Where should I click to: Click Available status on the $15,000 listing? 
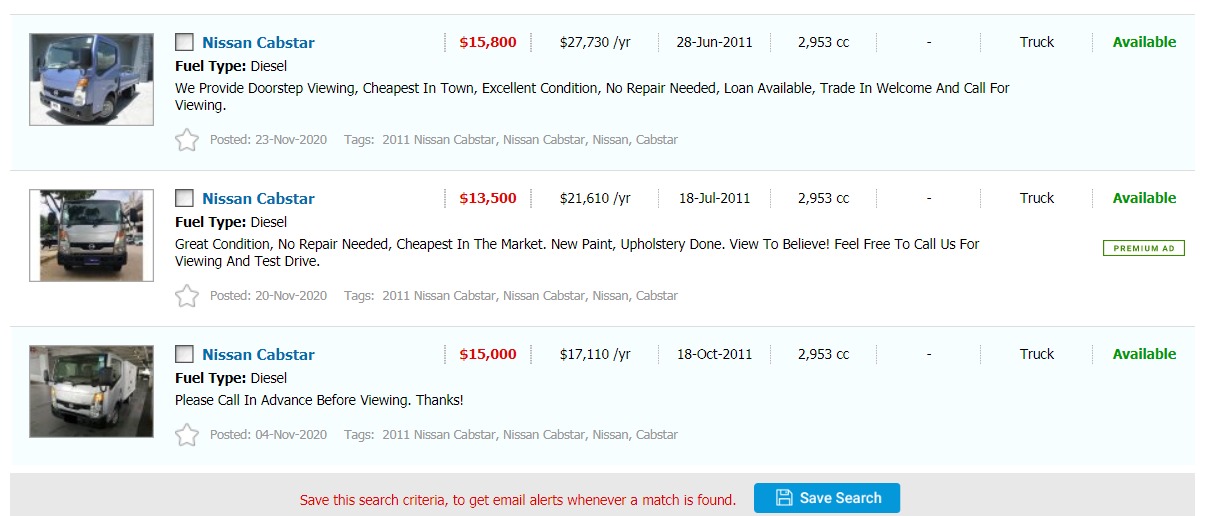click(x=1144, y=354)
